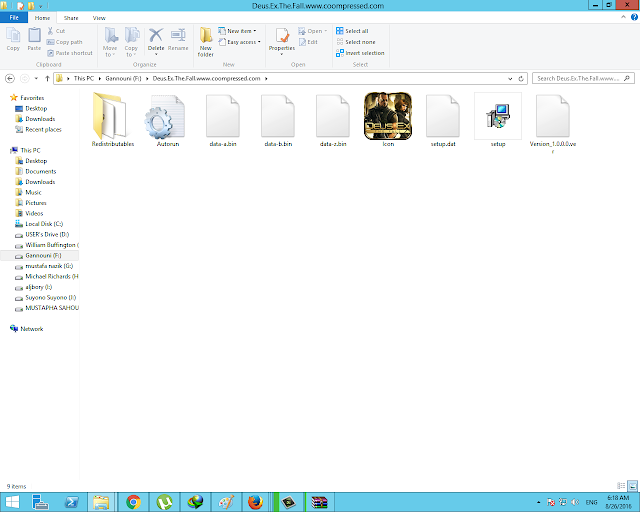Viewport: 640px width, 512px height.
Task: Click the Copy icon in Clipboard group
Action: click(13, 39)
